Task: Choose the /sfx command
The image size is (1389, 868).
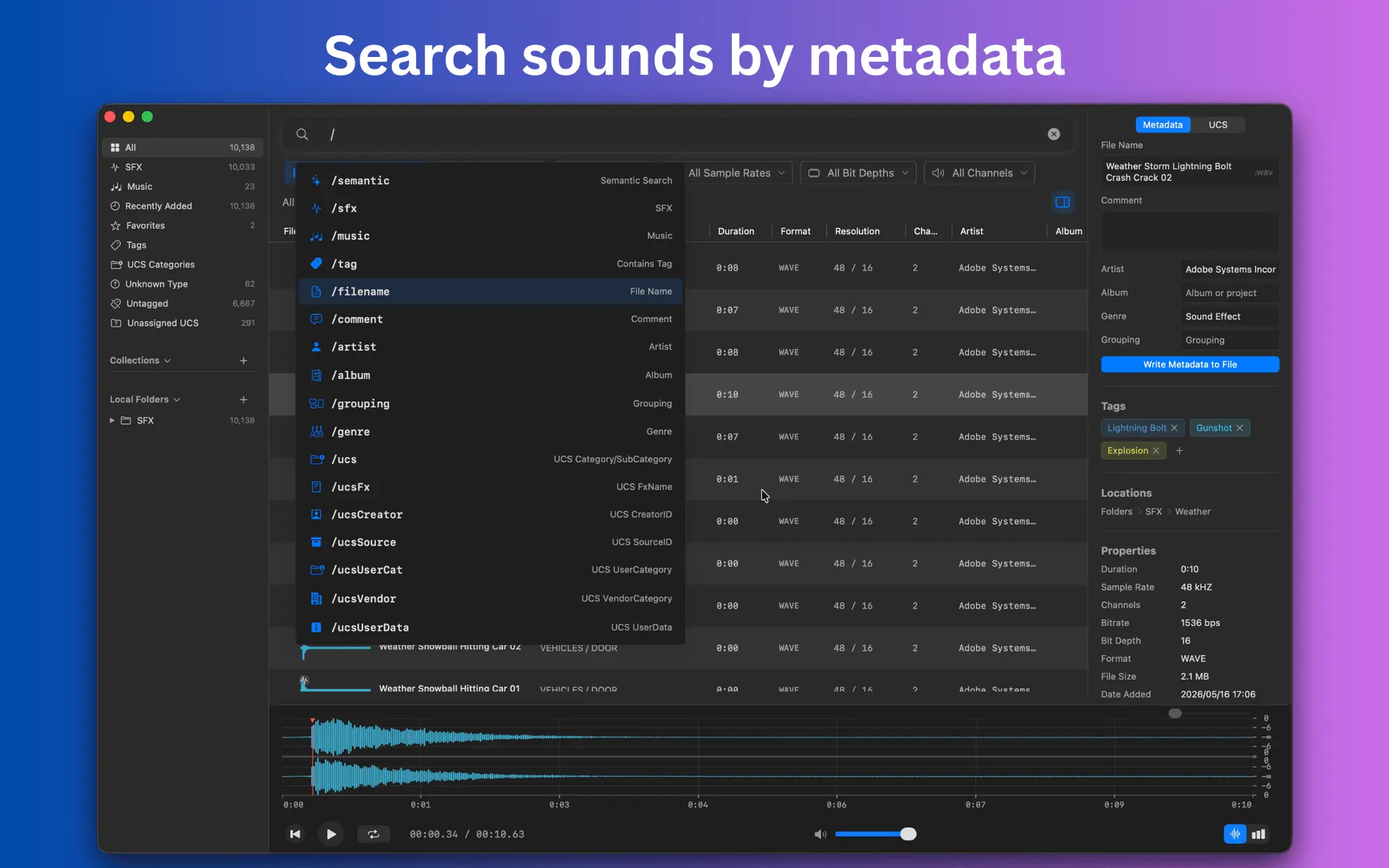Action: (490, 208)
